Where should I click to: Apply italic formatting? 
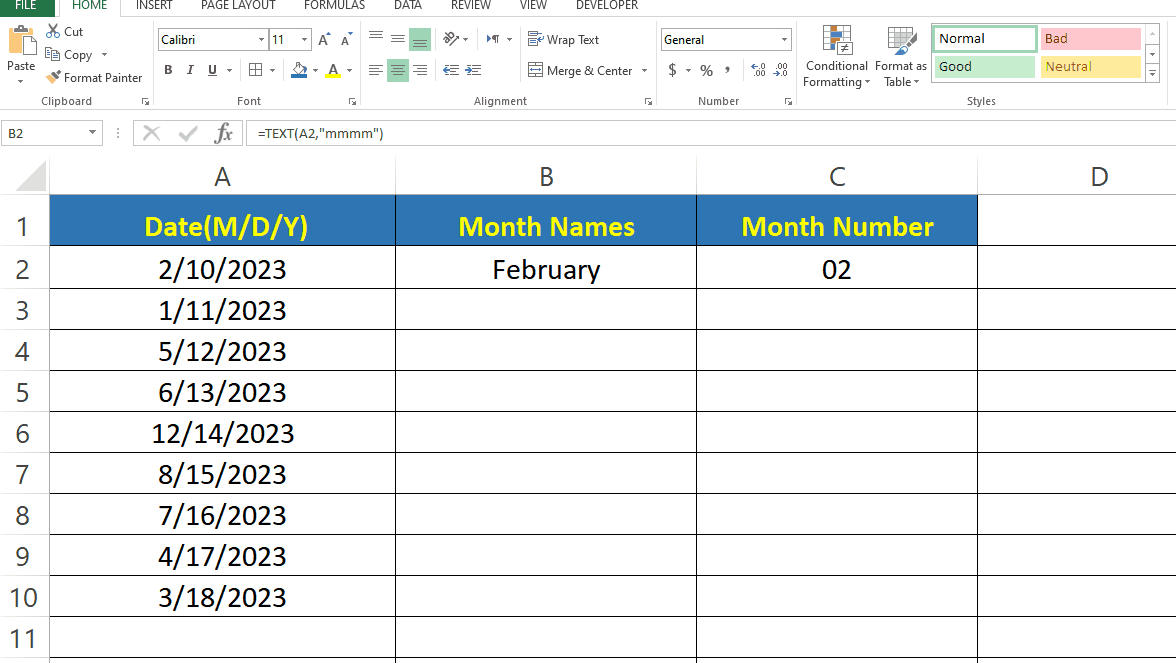point(190,70)
